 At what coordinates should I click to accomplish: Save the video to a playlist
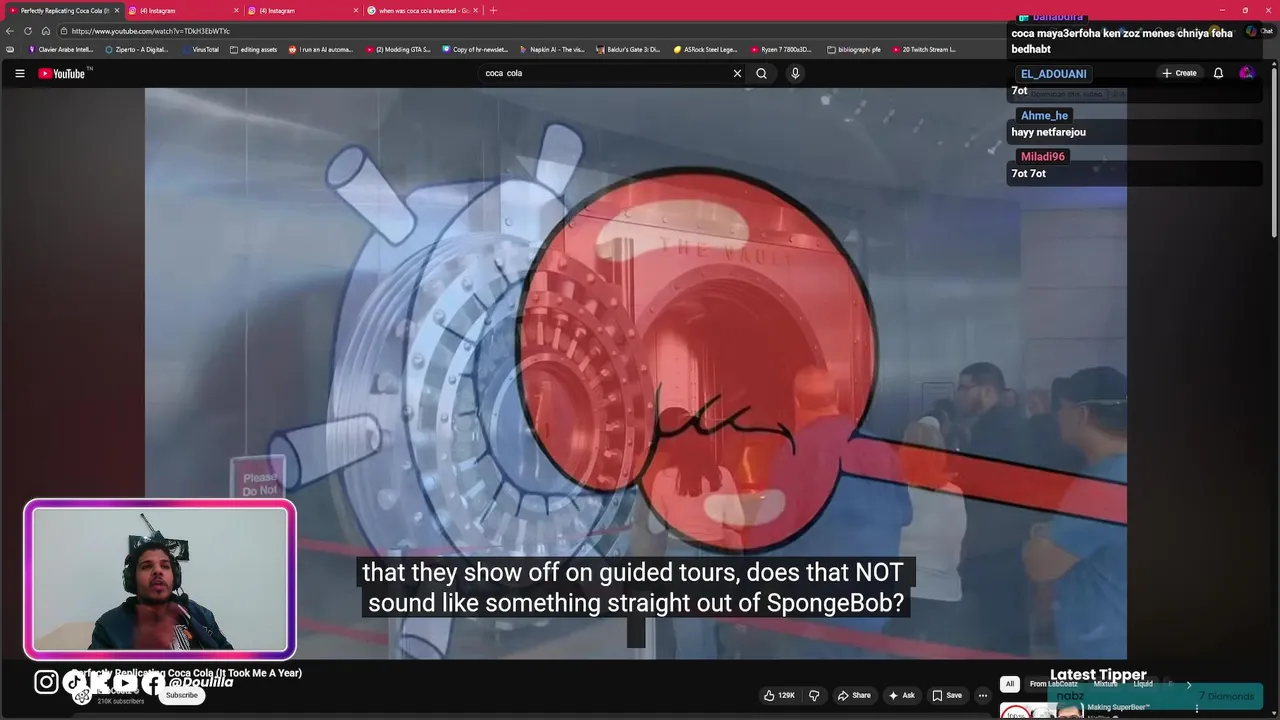[947, 695]
